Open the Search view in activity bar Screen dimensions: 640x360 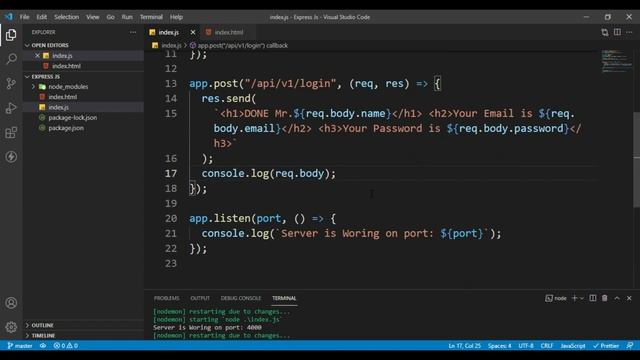(11, 59)
